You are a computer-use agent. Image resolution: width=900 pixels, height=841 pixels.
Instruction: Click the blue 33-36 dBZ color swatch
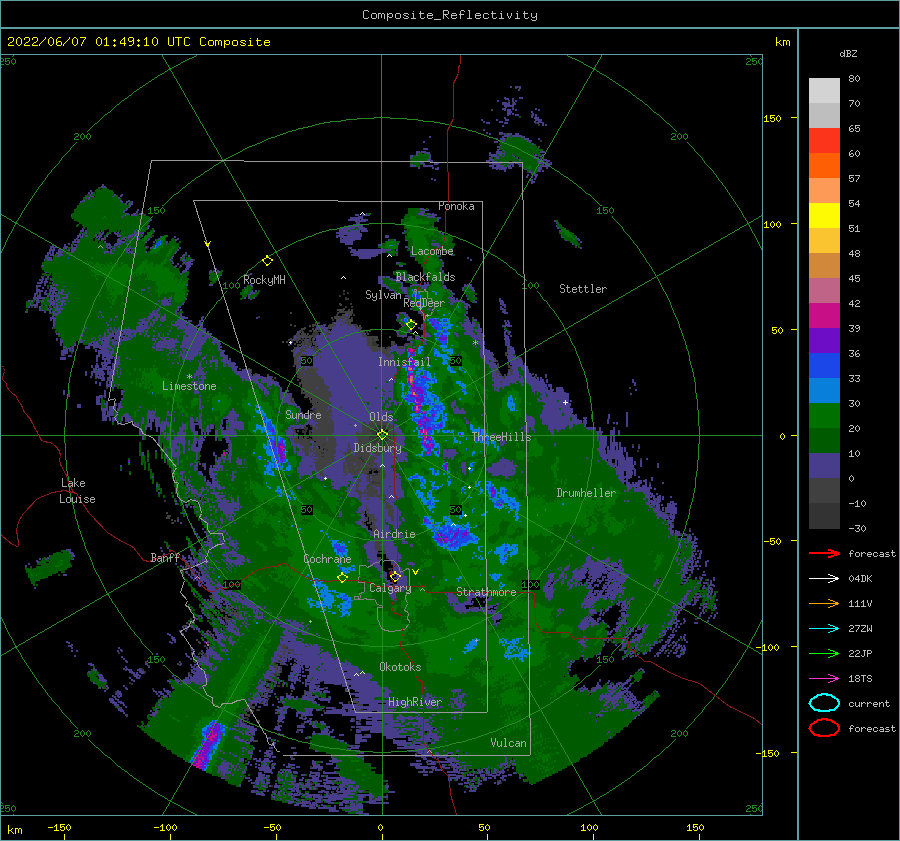[824, 365]
